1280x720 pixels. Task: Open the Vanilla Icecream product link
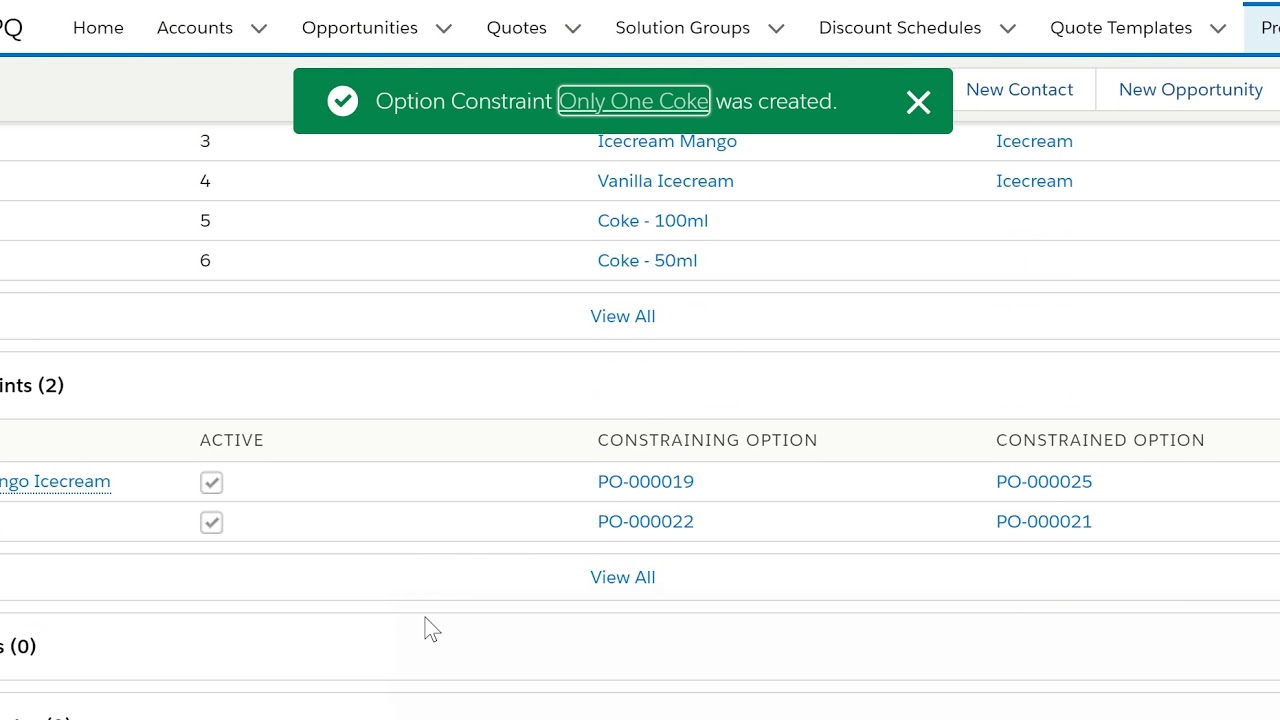pyautogui.click(x=666, y=181)
